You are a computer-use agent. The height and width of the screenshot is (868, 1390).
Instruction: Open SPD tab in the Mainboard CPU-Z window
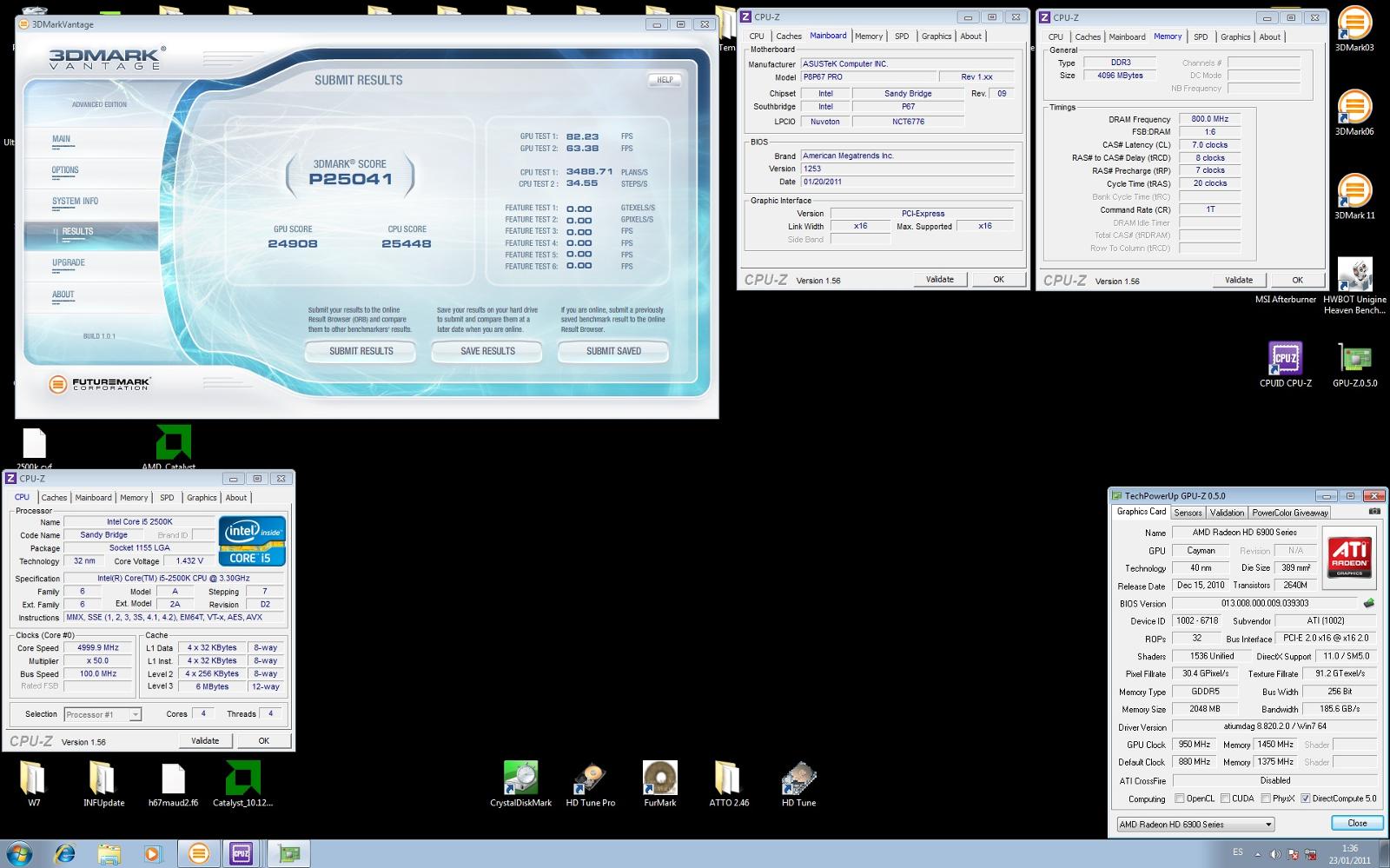[902, 36]
